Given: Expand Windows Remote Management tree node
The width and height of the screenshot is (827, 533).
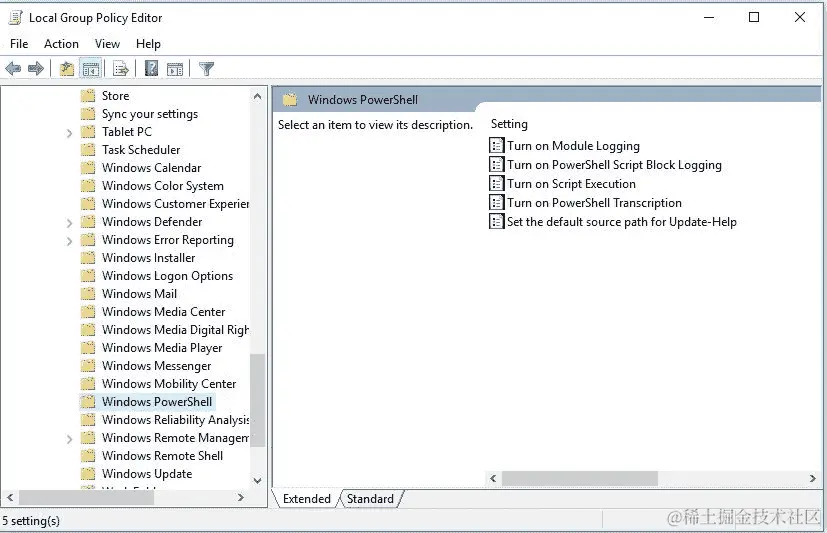Looking at the screenshot, I should click(x=69, y=439).
